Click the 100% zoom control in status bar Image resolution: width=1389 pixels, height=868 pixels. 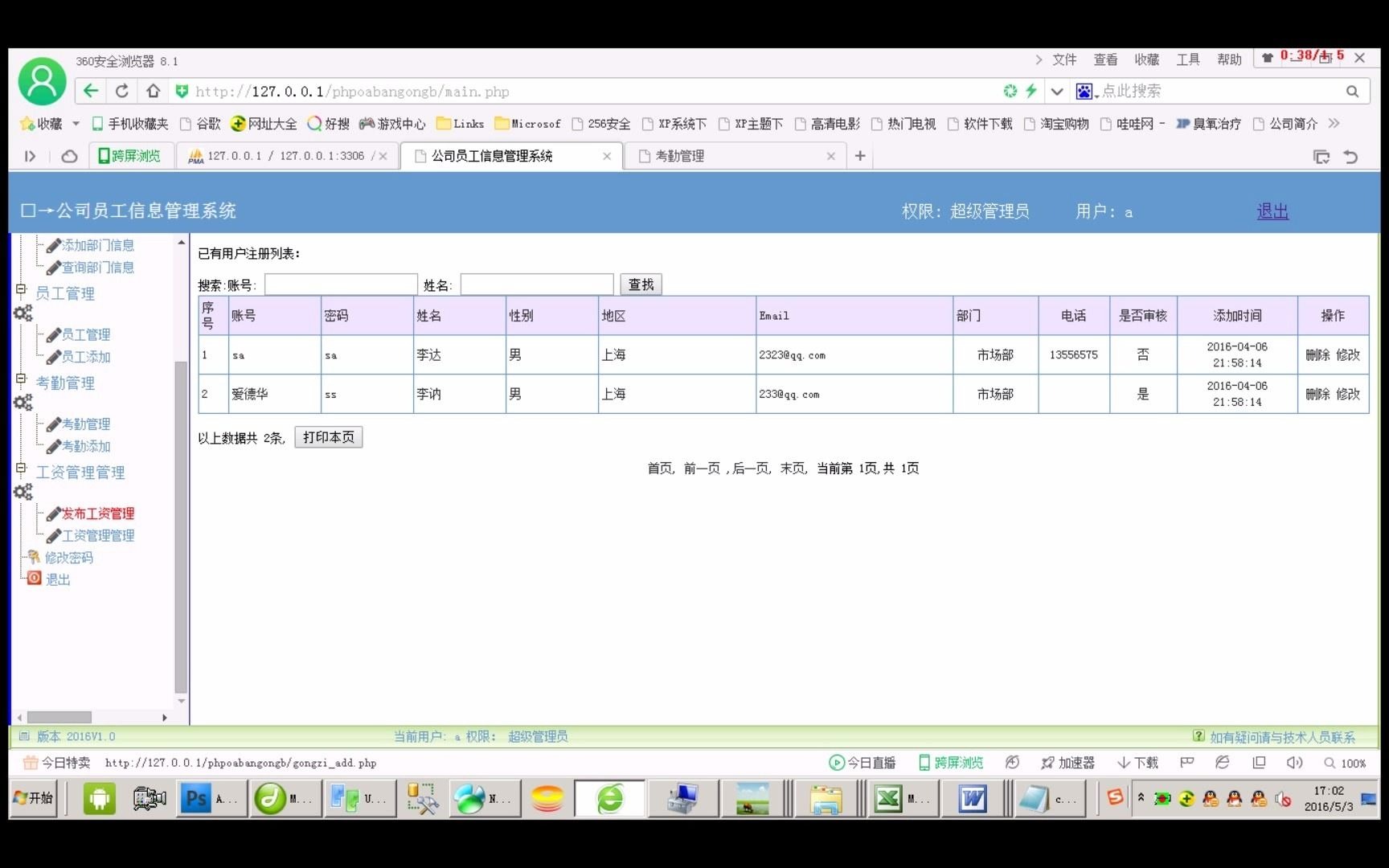click(x=1346, y=763)
